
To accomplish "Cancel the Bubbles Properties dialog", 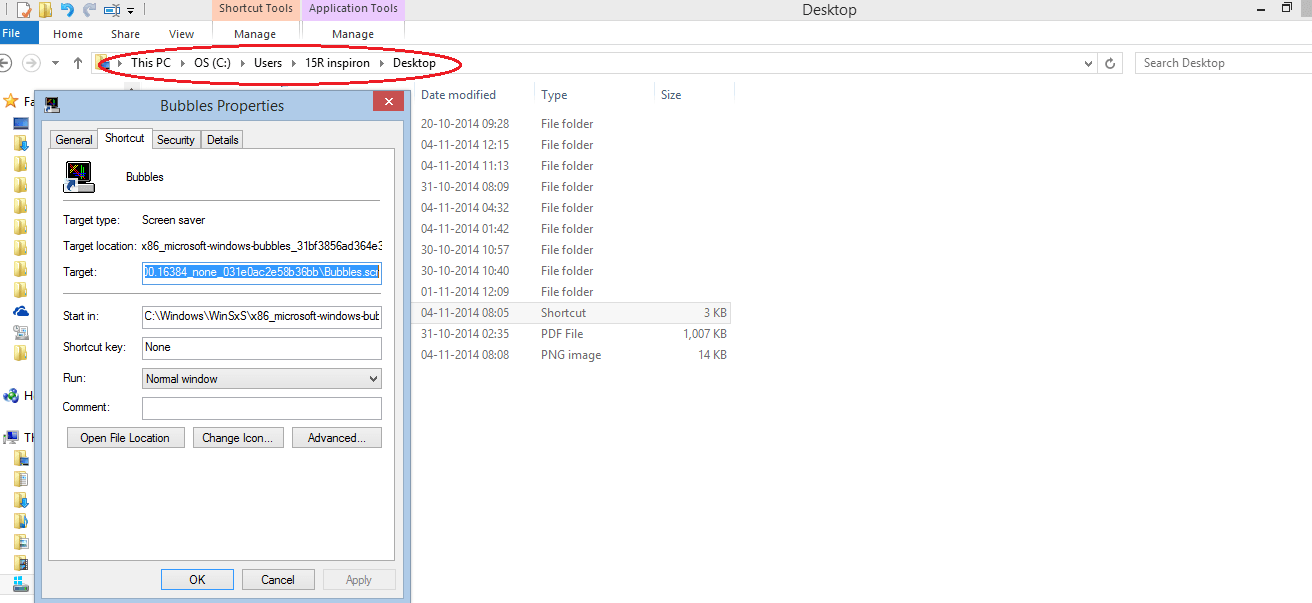I will (x=278, y=580).
